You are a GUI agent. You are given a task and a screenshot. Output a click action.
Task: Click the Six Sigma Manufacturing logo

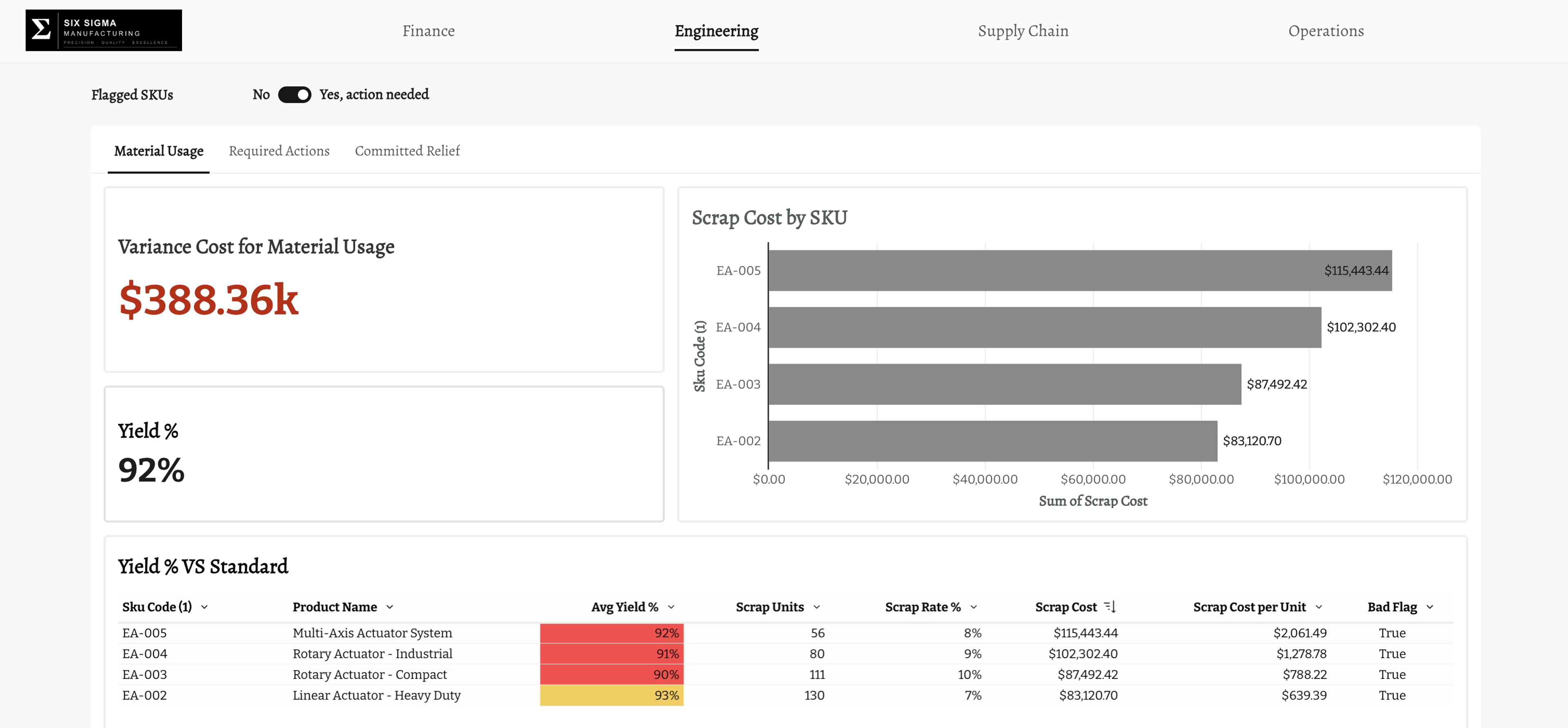103,31
